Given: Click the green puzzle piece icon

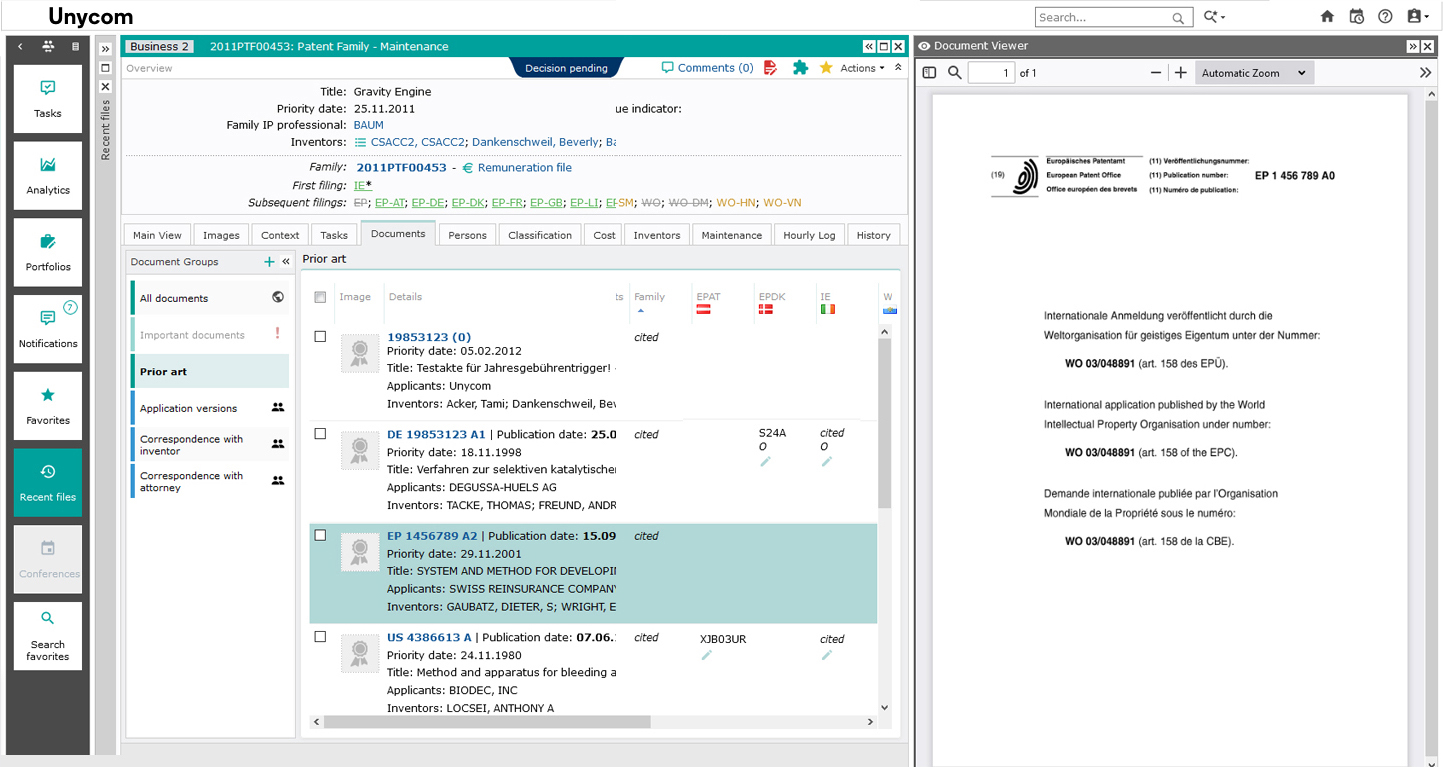Looking at the screenshot, I should coord(800,68).
